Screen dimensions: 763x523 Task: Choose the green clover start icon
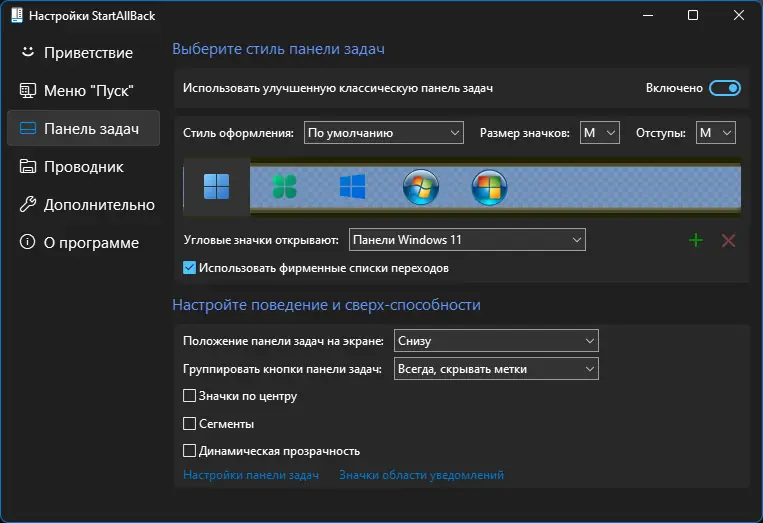(285, 186)
